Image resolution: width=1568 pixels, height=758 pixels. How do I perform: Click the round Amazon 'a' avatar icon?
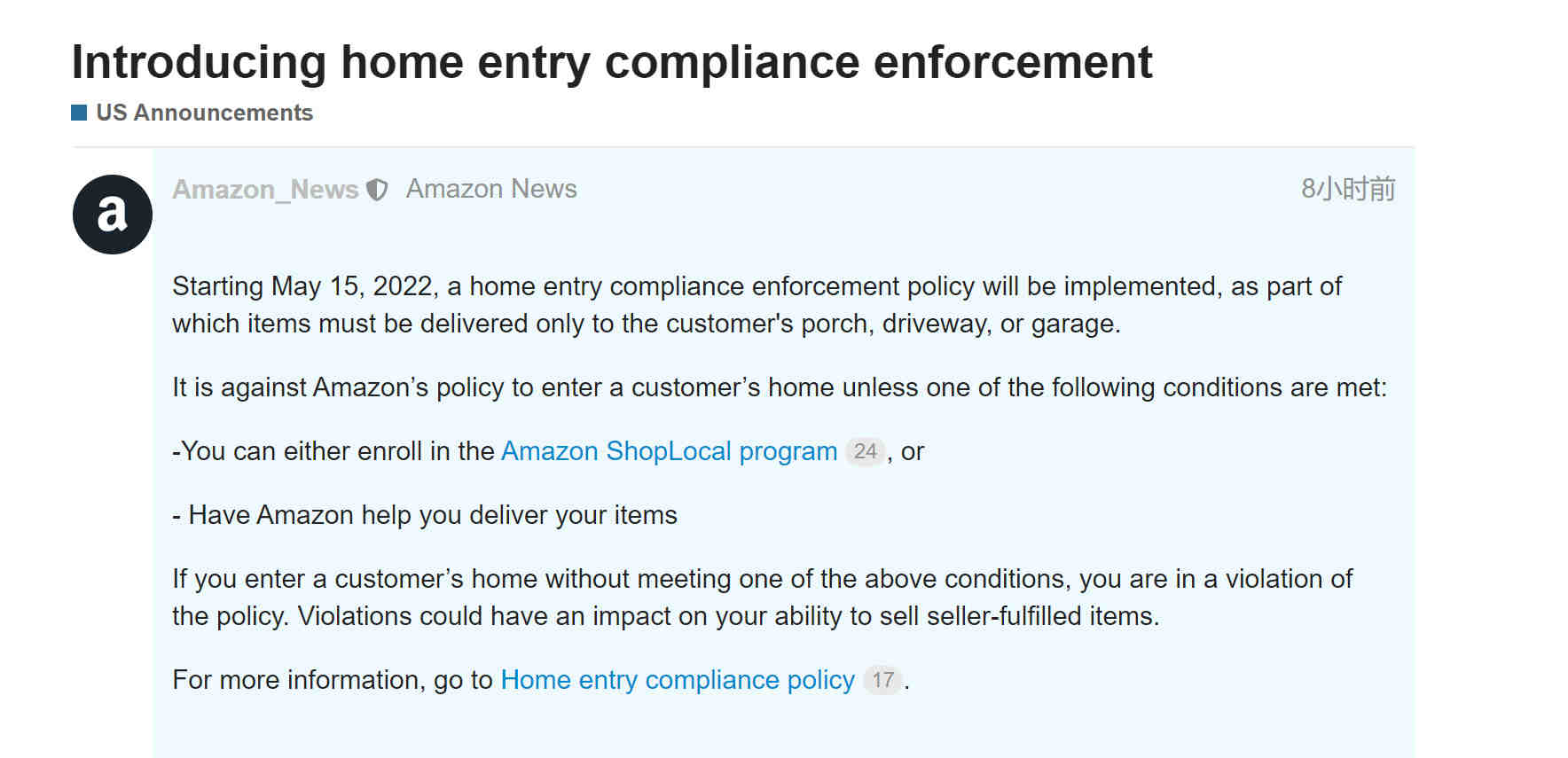[x=113, y=215]
